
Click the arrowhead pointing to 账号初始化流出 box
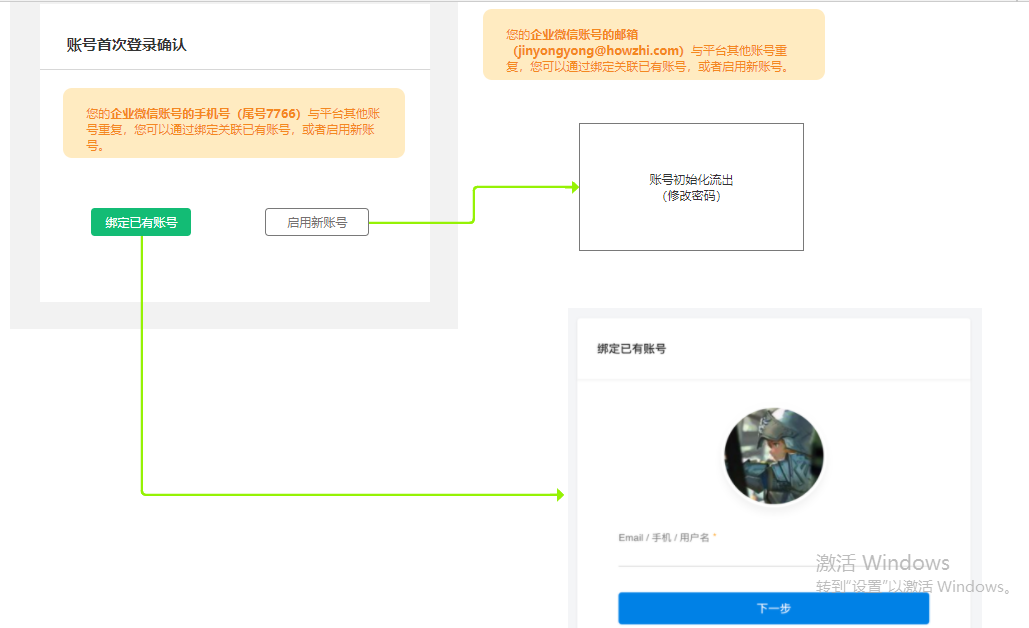pyautogui.click(x=574, y=187)
